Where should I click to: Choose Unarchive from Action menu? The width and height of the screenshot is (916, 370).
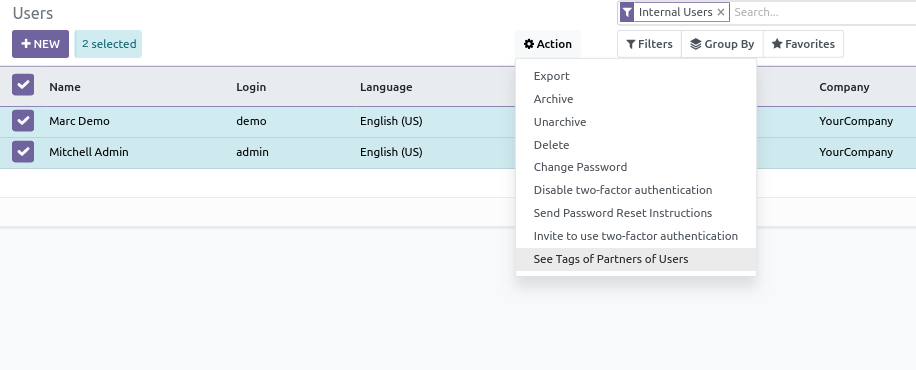coord(636,122)
